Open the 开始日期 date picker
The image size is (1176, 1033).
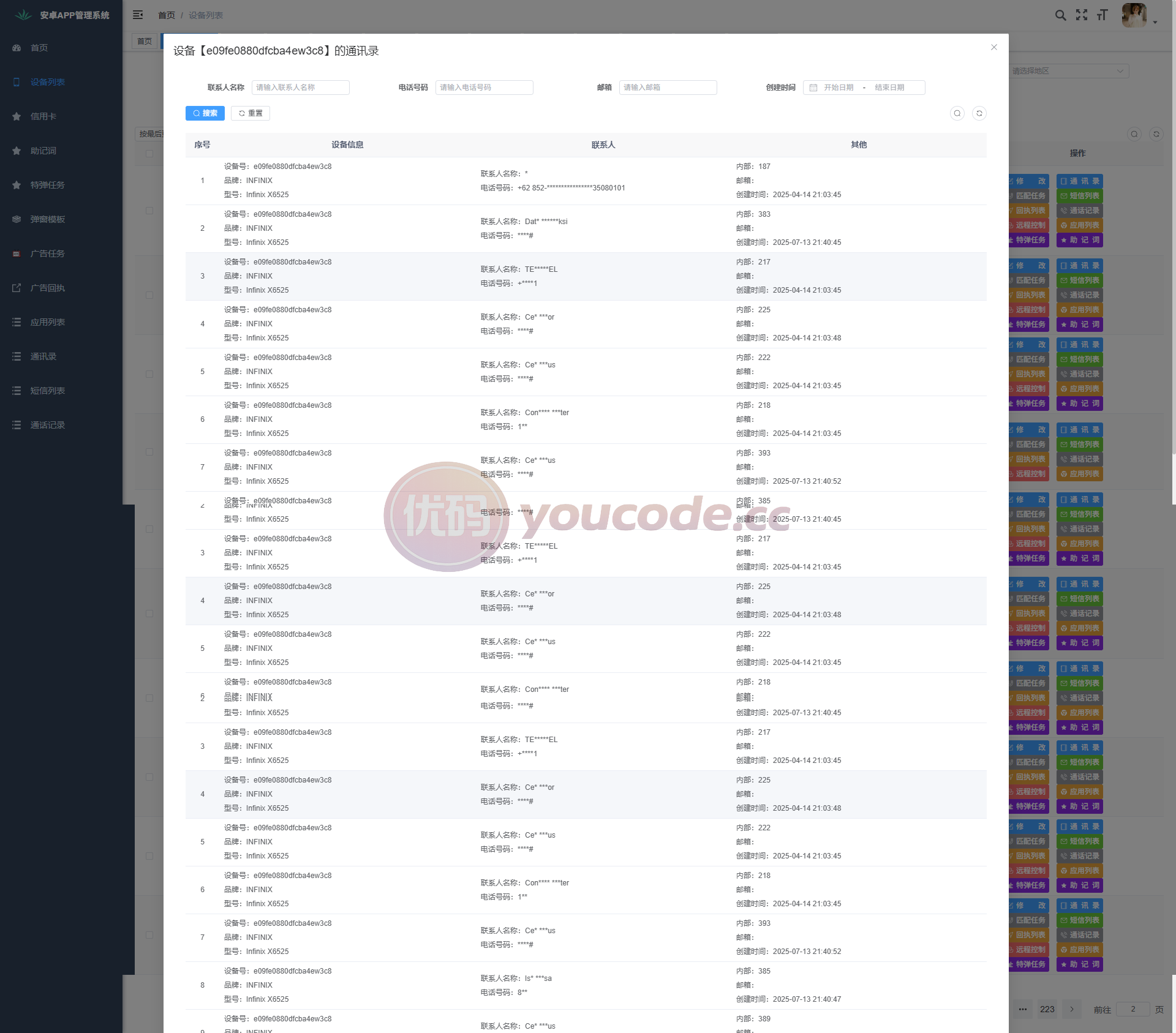(839, 88)
